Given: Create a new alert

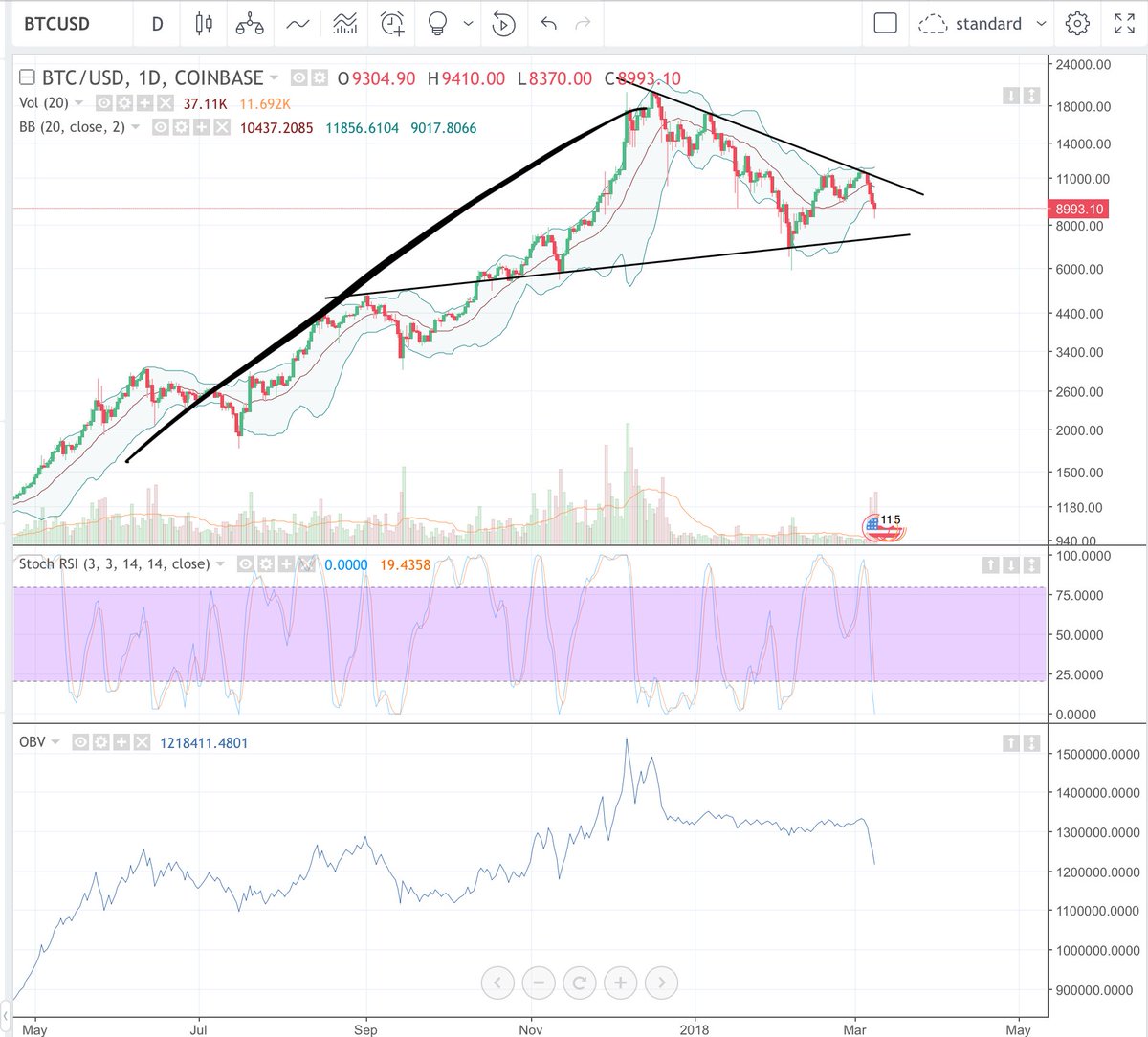Looking at the screenshot, I should (390, 24).
